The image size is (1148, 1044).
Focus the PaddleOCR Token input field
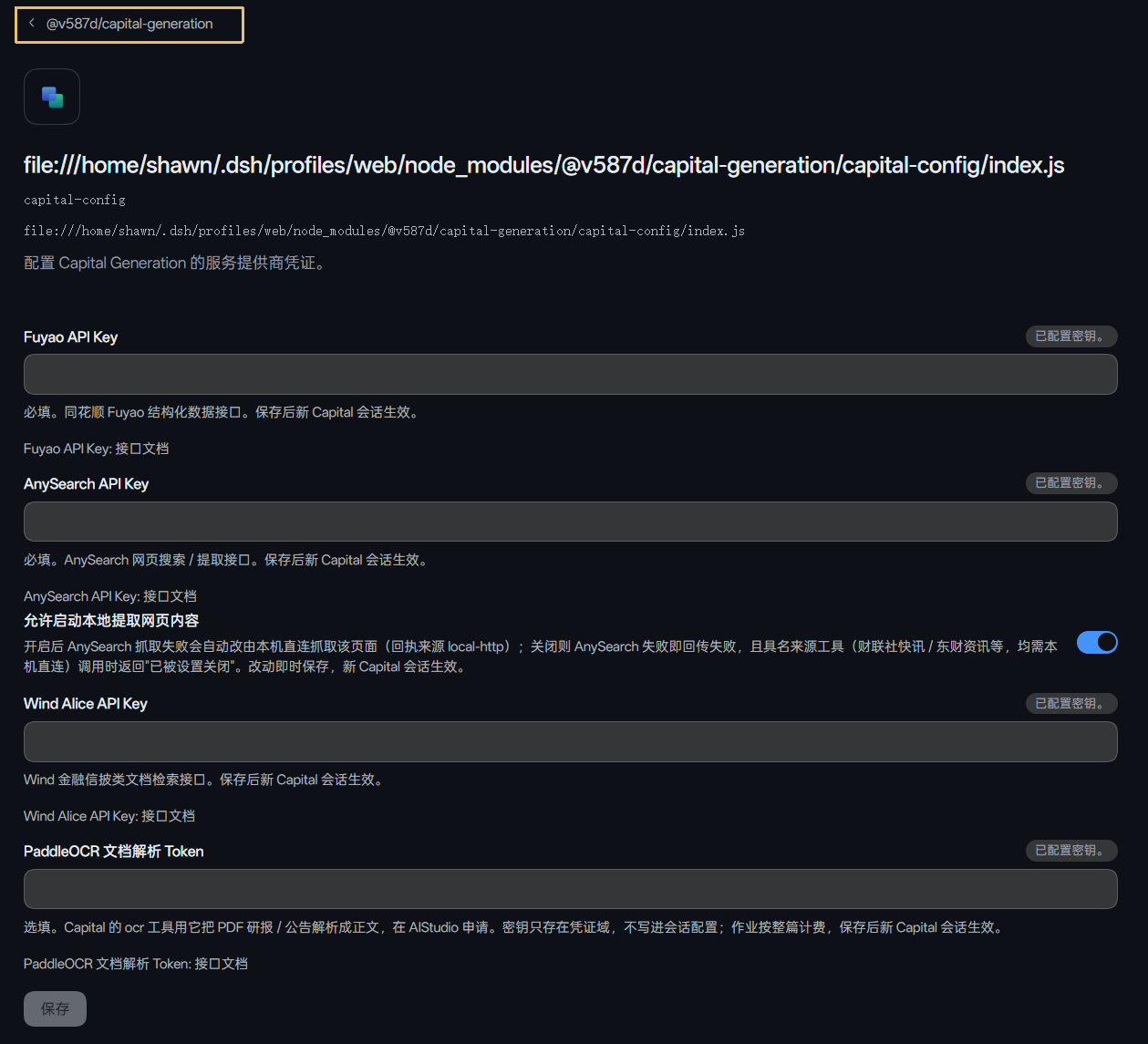[x=570, y=889]
